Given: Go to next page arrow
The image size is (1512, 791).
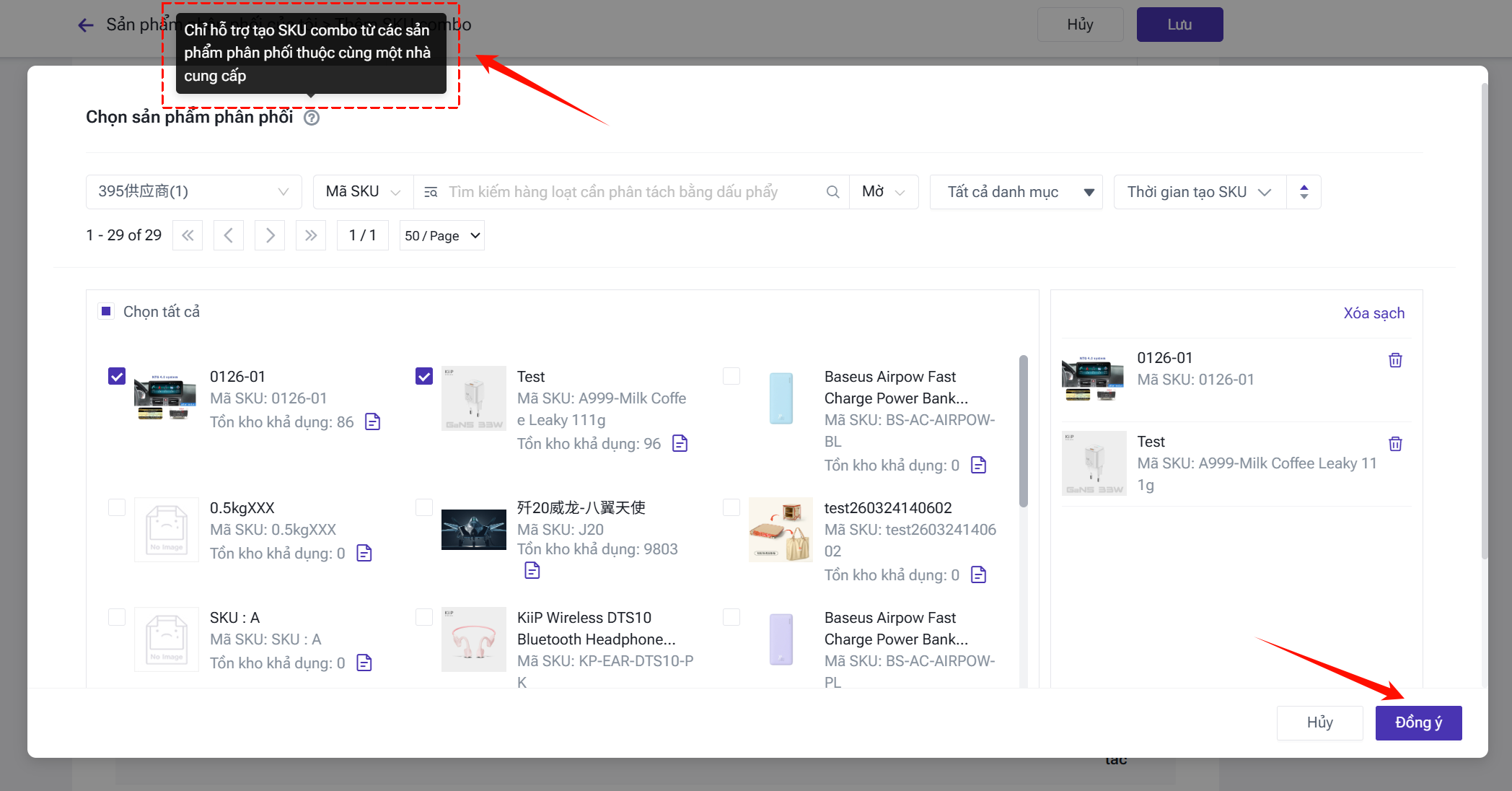Looking at the screenshot, I should click(270, 235).
